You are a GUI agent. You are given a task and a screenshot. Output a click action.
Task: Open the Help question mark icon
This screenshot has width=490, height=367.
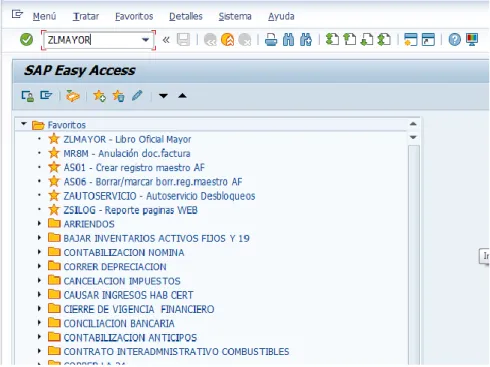455,40
